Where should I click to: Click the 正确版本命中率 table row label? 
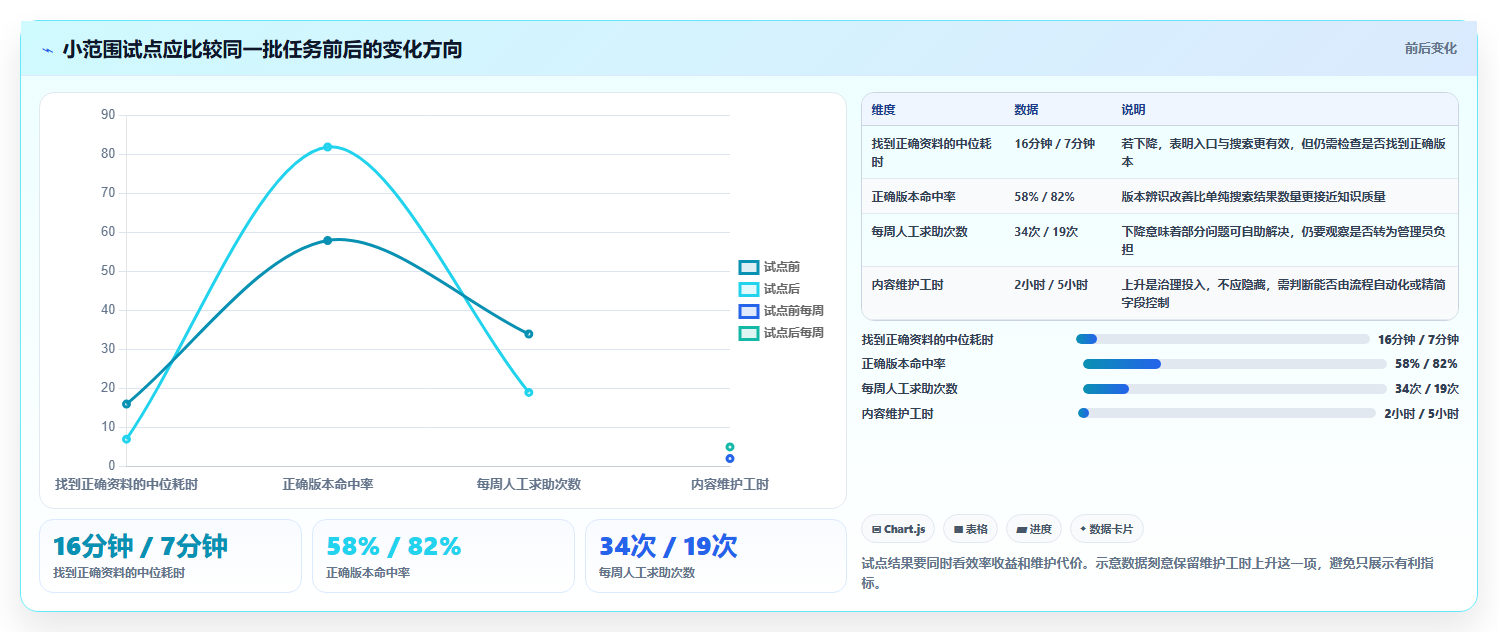coord(913,197)
